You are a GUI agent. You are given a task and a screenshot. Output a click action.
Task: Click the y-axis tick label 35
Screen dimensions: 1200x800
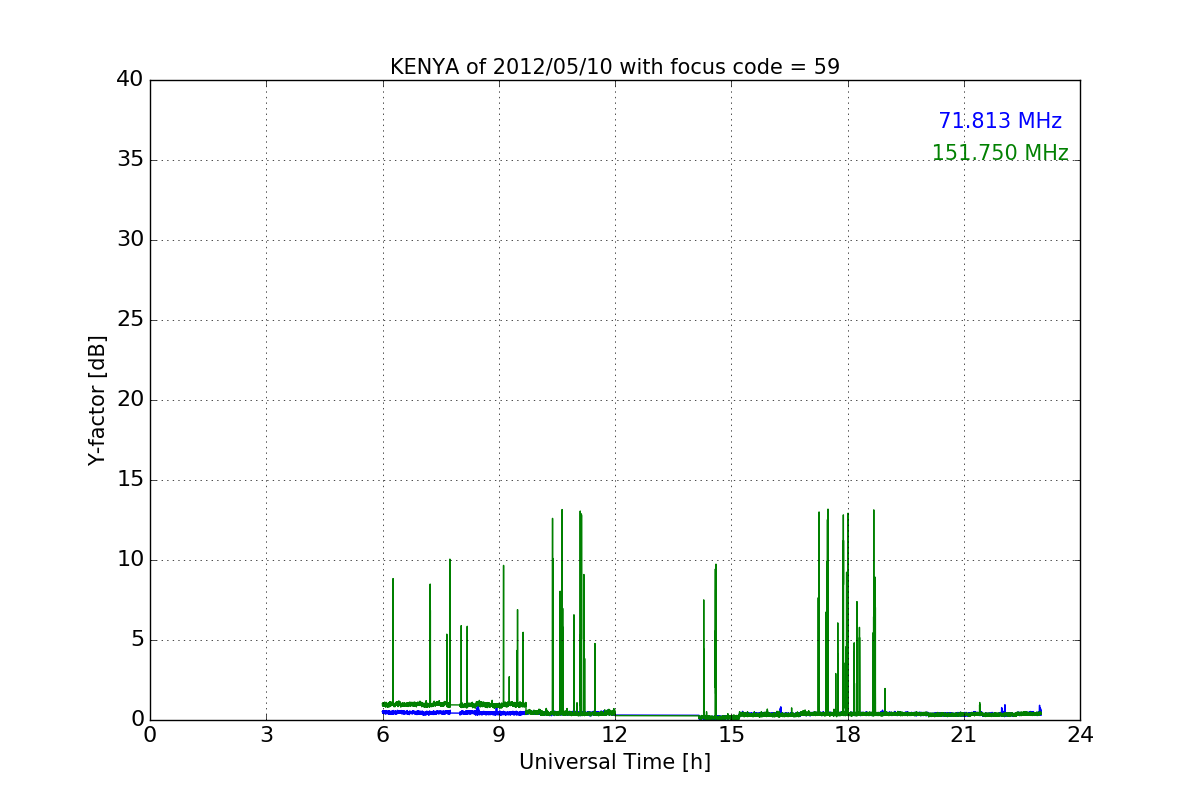pos(130,160)
